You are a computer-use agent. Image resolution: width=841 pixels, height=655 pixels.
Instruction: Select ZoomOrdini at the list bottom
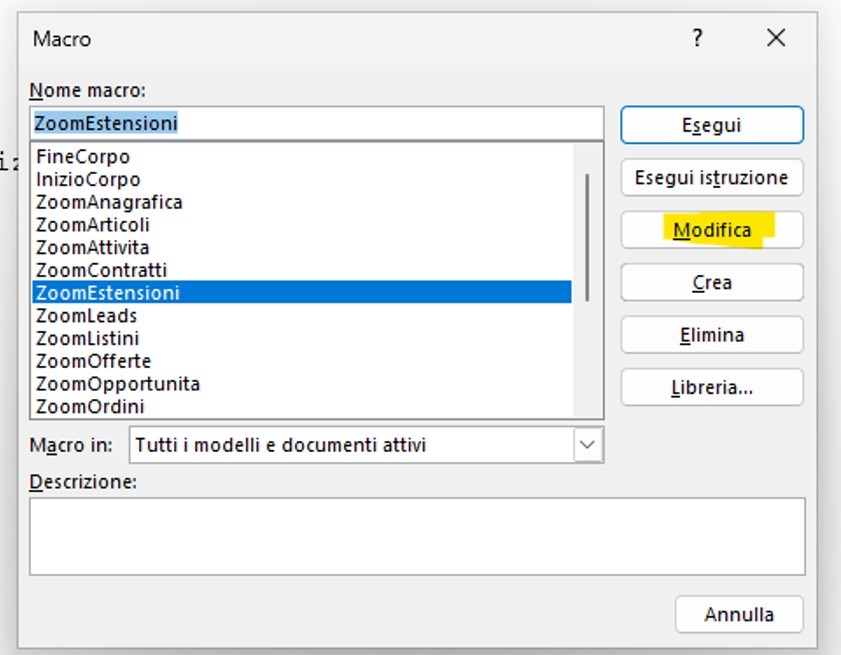90,407
